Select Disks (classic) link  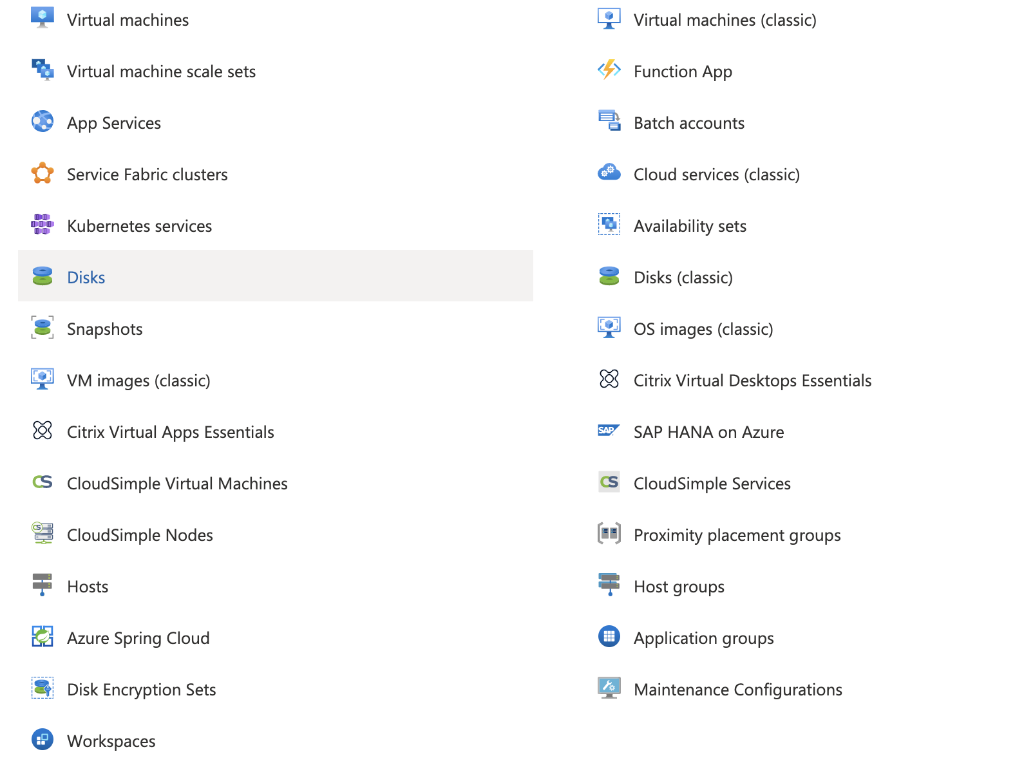(684, 278)
